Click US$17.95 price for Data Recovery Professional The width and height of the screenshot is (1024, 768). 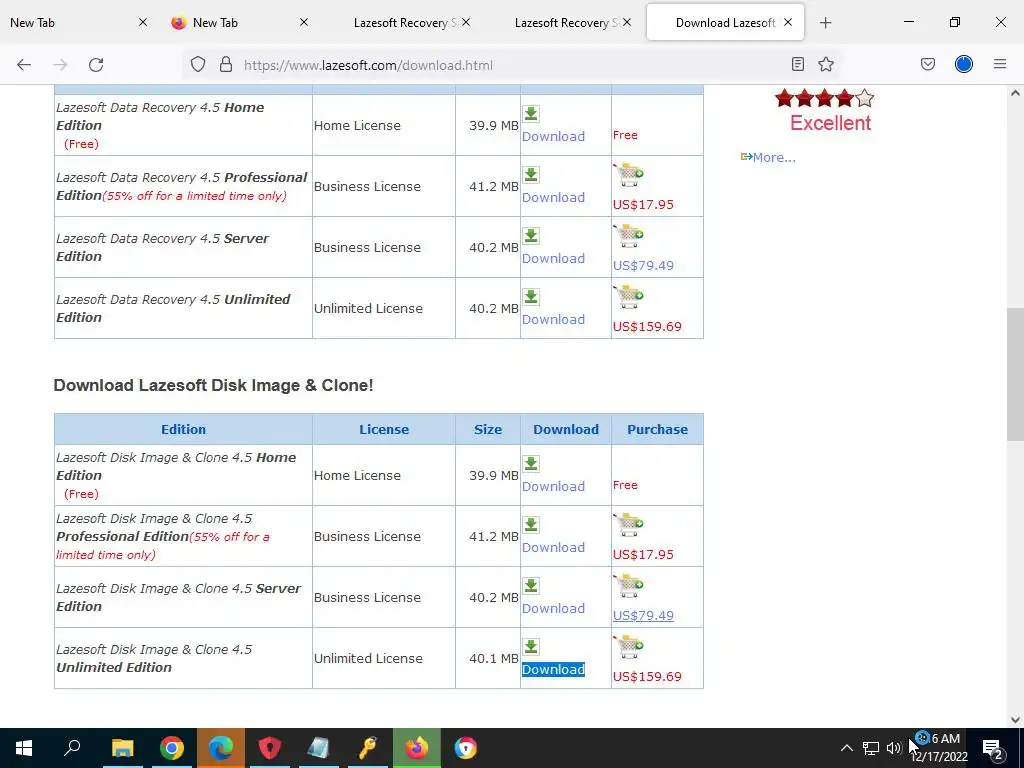(x=643, y=205)
